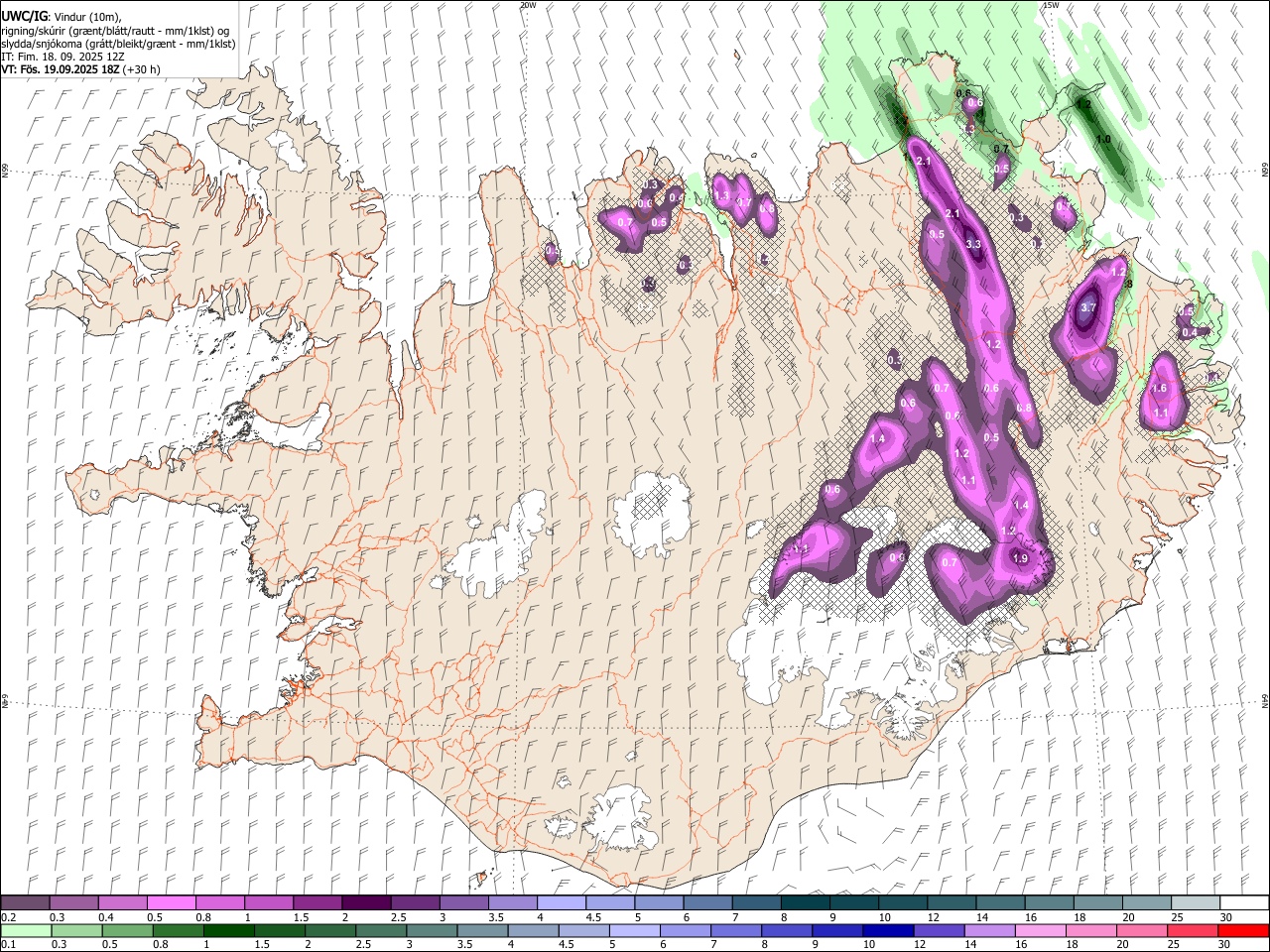The image size is (1270, 952).
Task: Select deep blue bottom-row swatch between 10 and 12
Action: tap(887, 930)
